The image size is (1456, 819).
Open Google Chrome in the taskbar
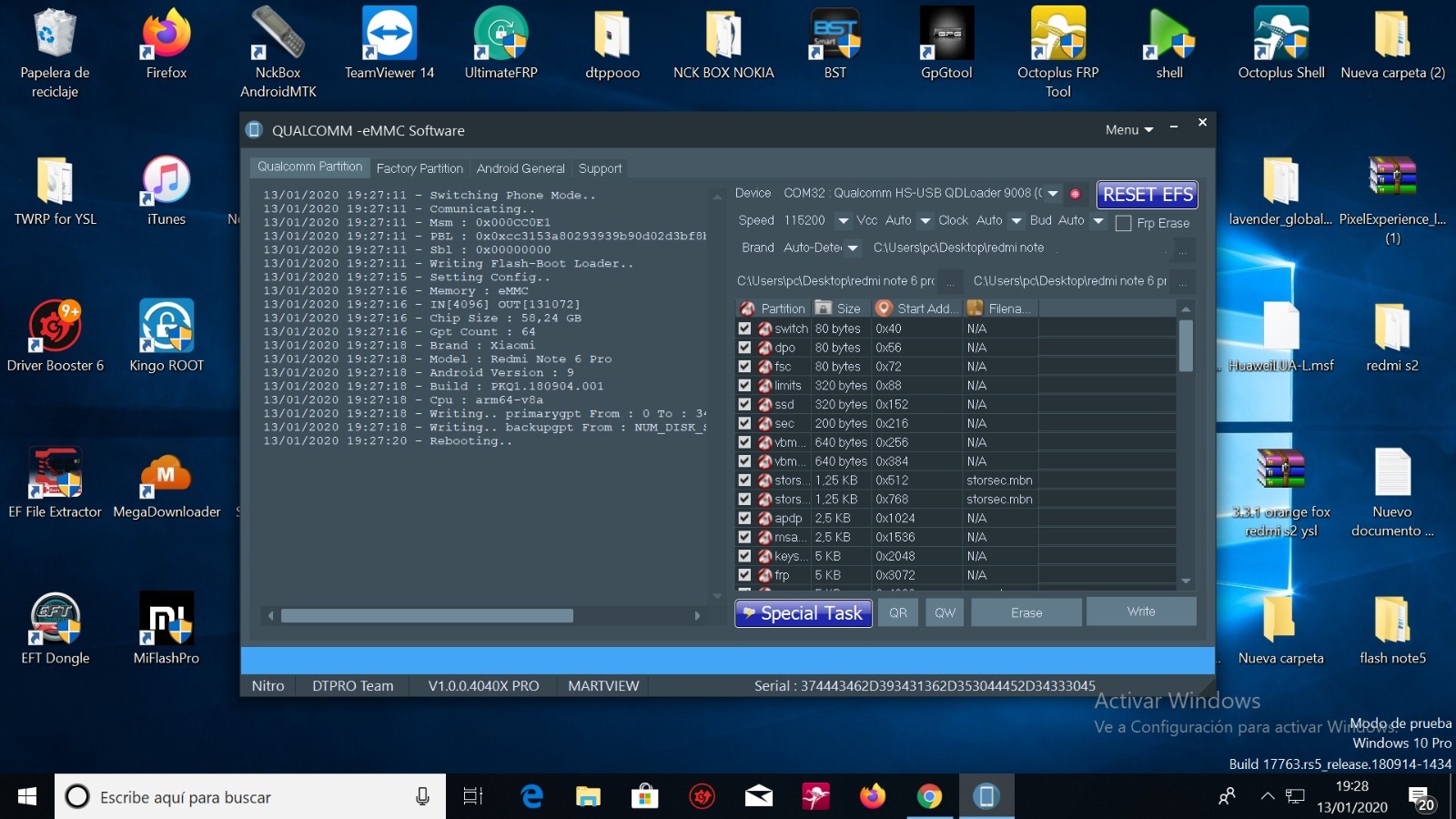(929, 797)
